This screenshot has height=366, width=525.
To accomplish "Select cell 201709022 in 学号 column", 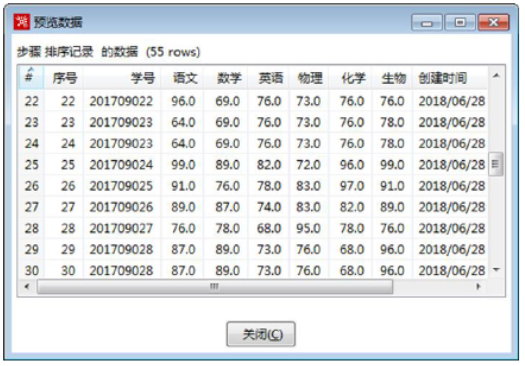I will click(121, 101).
